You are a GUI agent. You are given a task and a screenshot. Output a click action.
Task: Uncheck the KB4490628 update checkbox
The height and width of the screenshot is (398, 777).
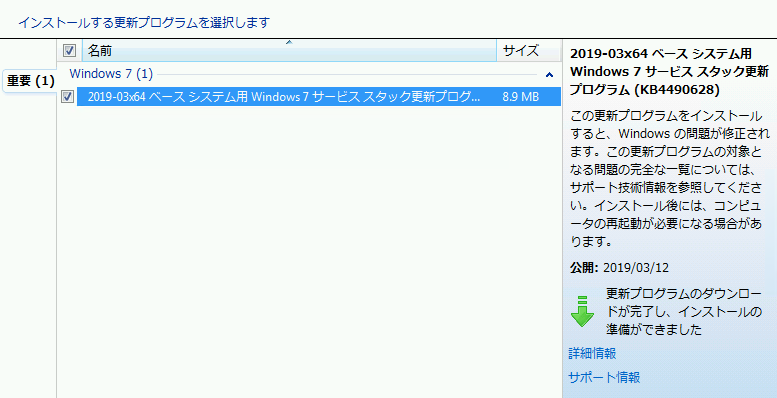[67, 97]
